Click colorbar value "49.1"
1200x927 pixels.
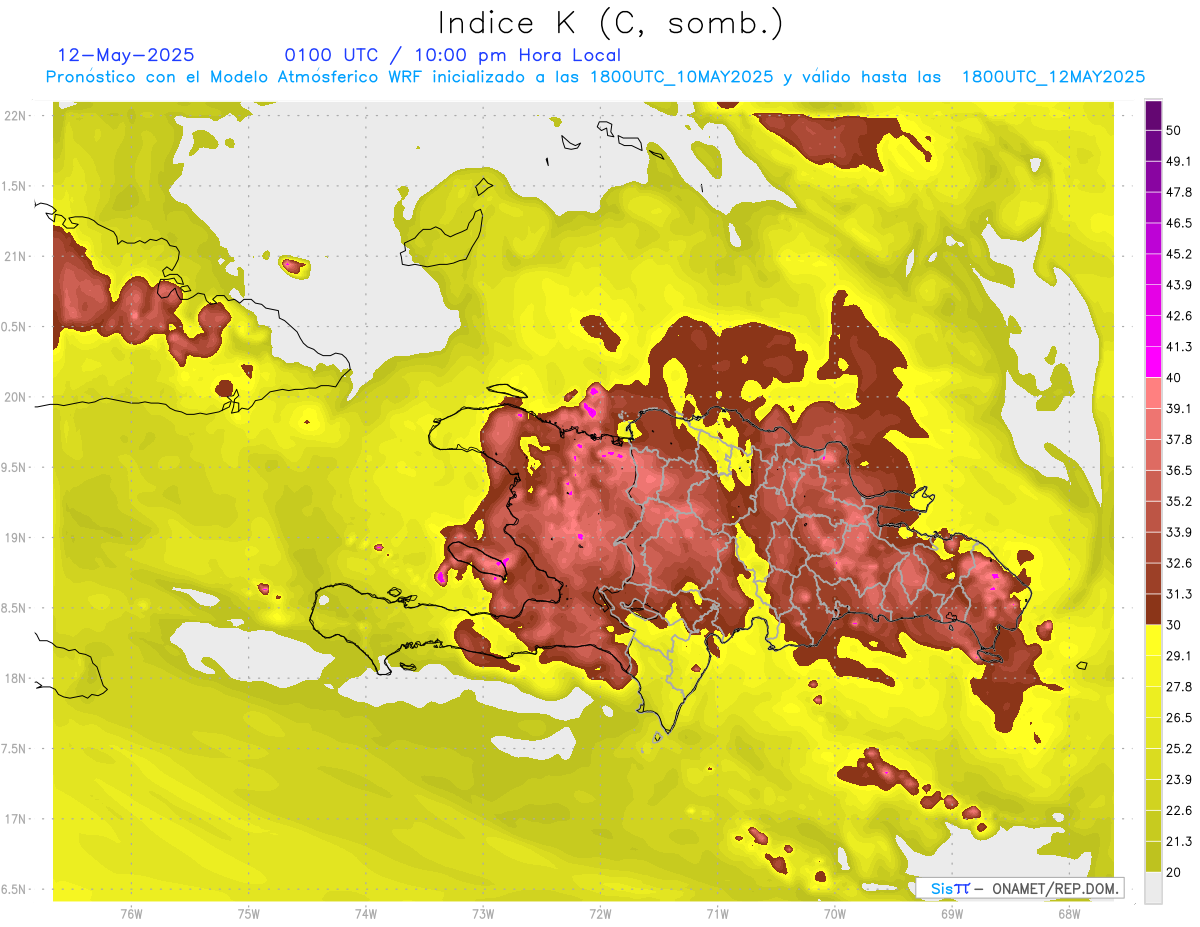click(1178, 161)
